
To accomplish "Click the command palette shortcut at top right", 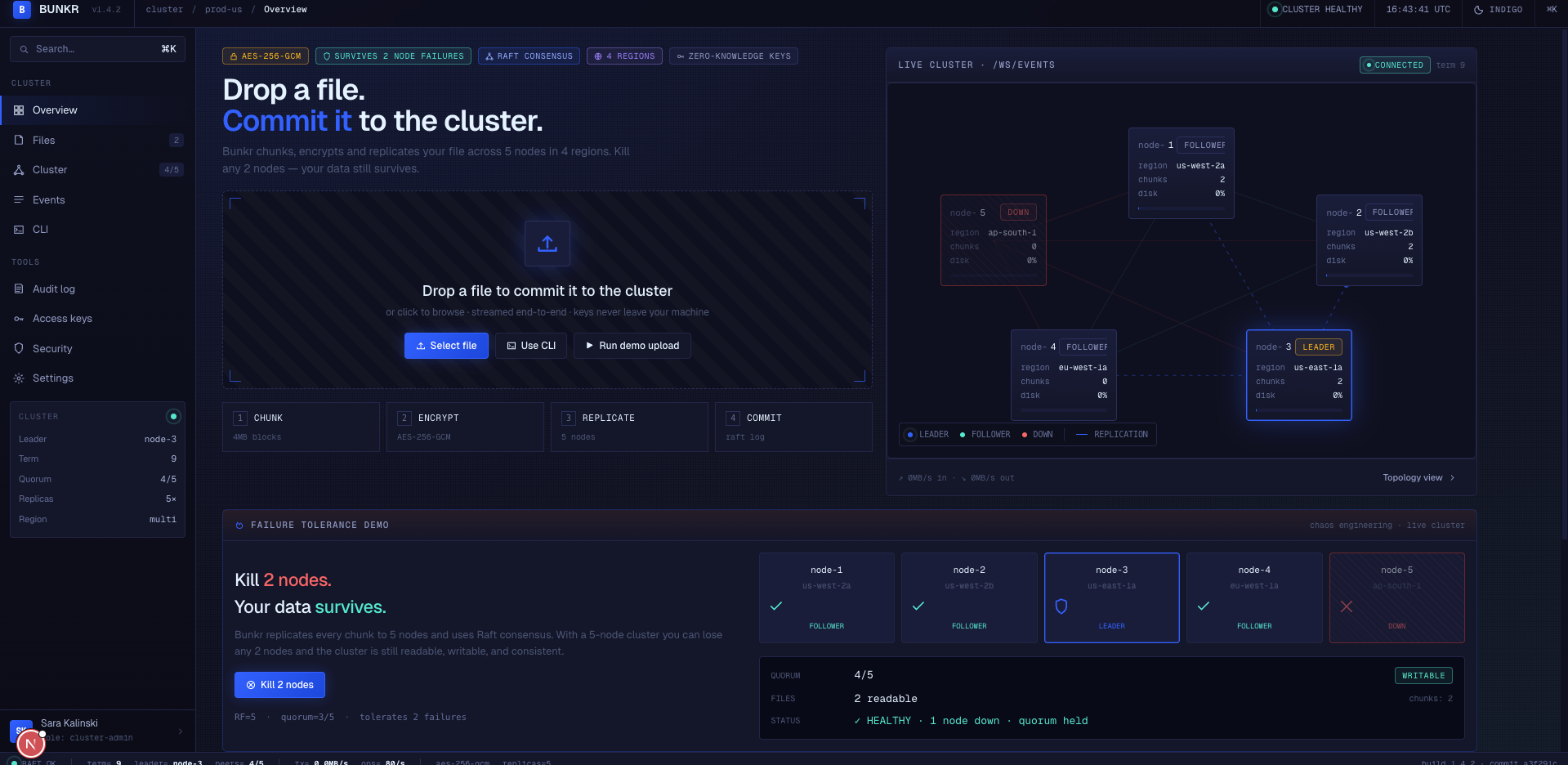I will (x=1552, y=10).
